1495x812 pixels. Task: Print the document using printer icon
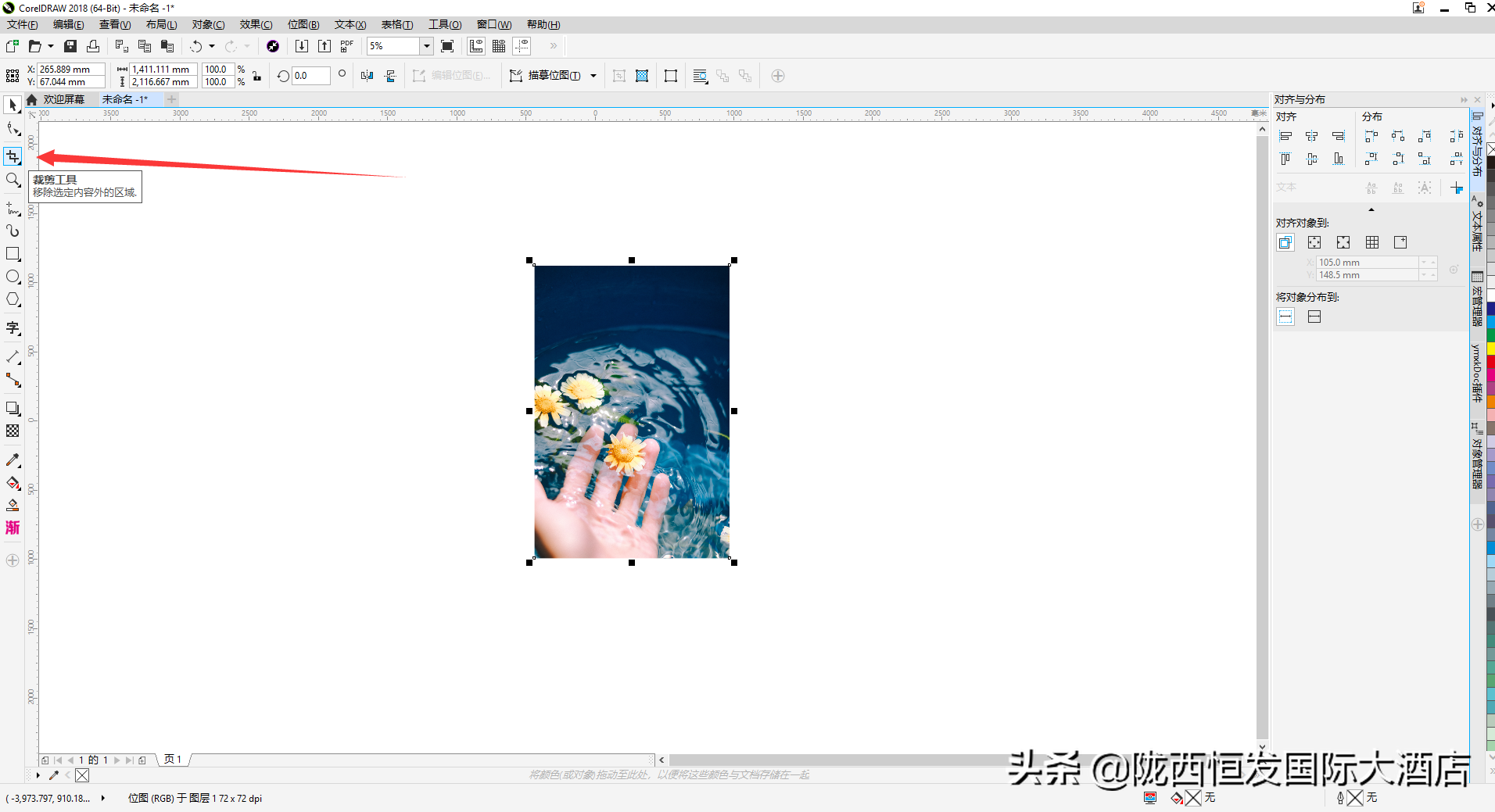[93, 46]
